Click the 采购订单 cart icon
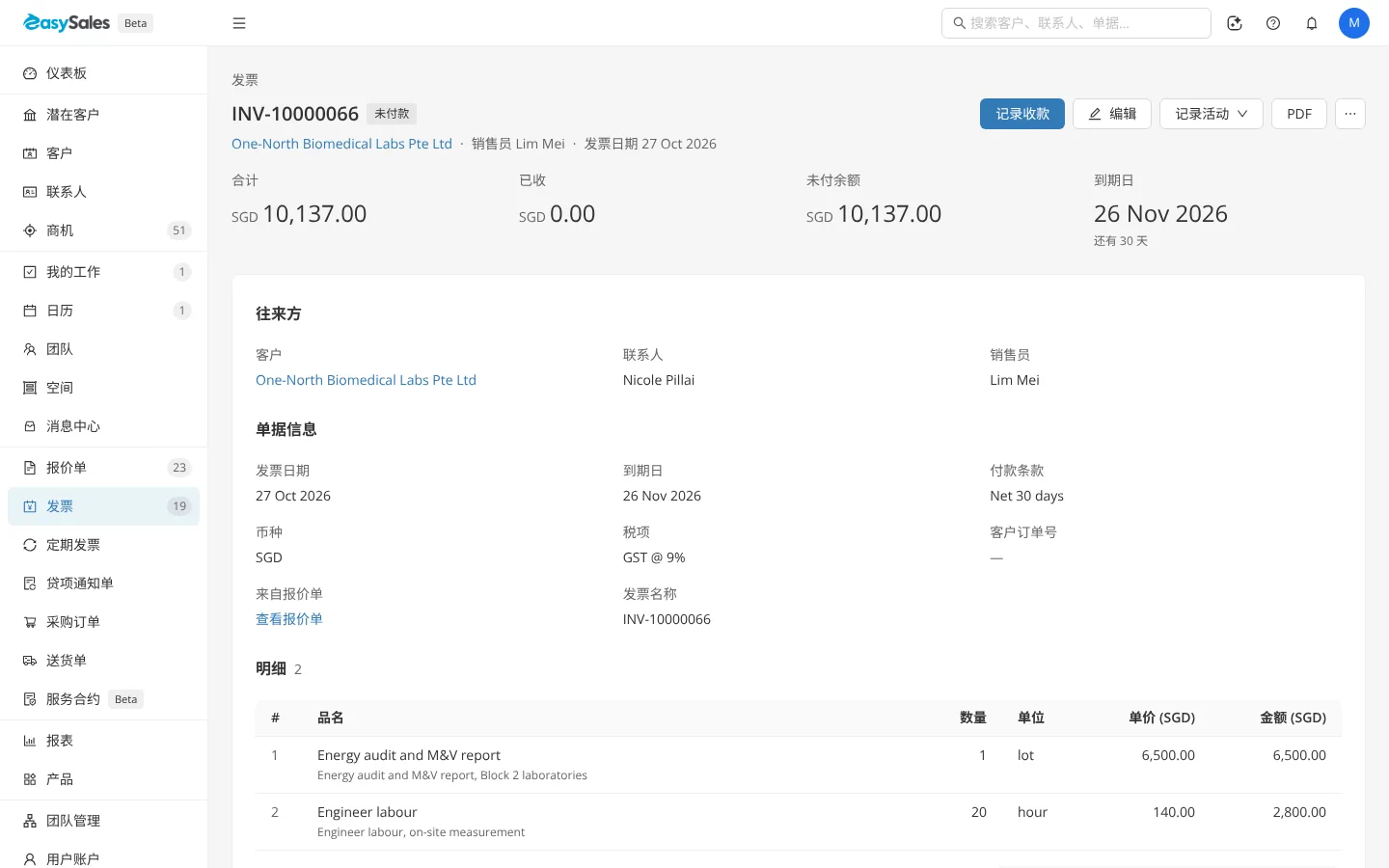The width and height of the screenshot is (1389, 868). pos(30,622)
